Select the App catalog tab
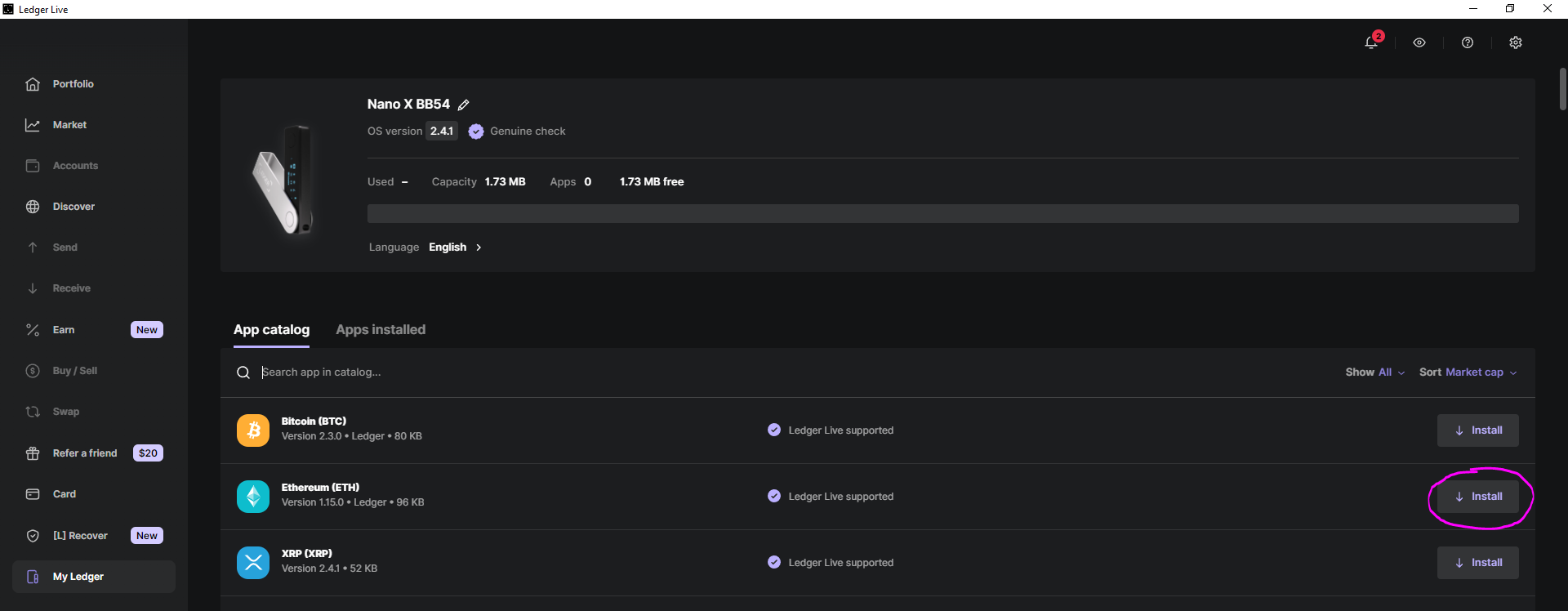Screen dimensions: 1568x611 271,330
